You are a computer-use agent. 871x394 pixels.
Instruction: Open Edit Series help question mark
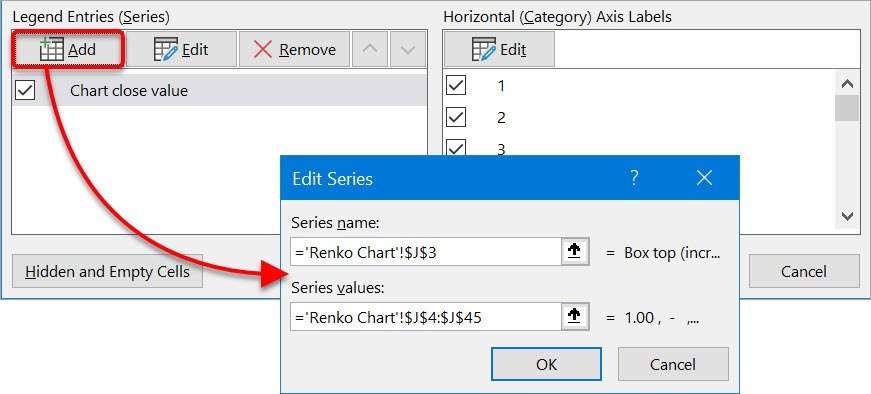tap(634, 178)
